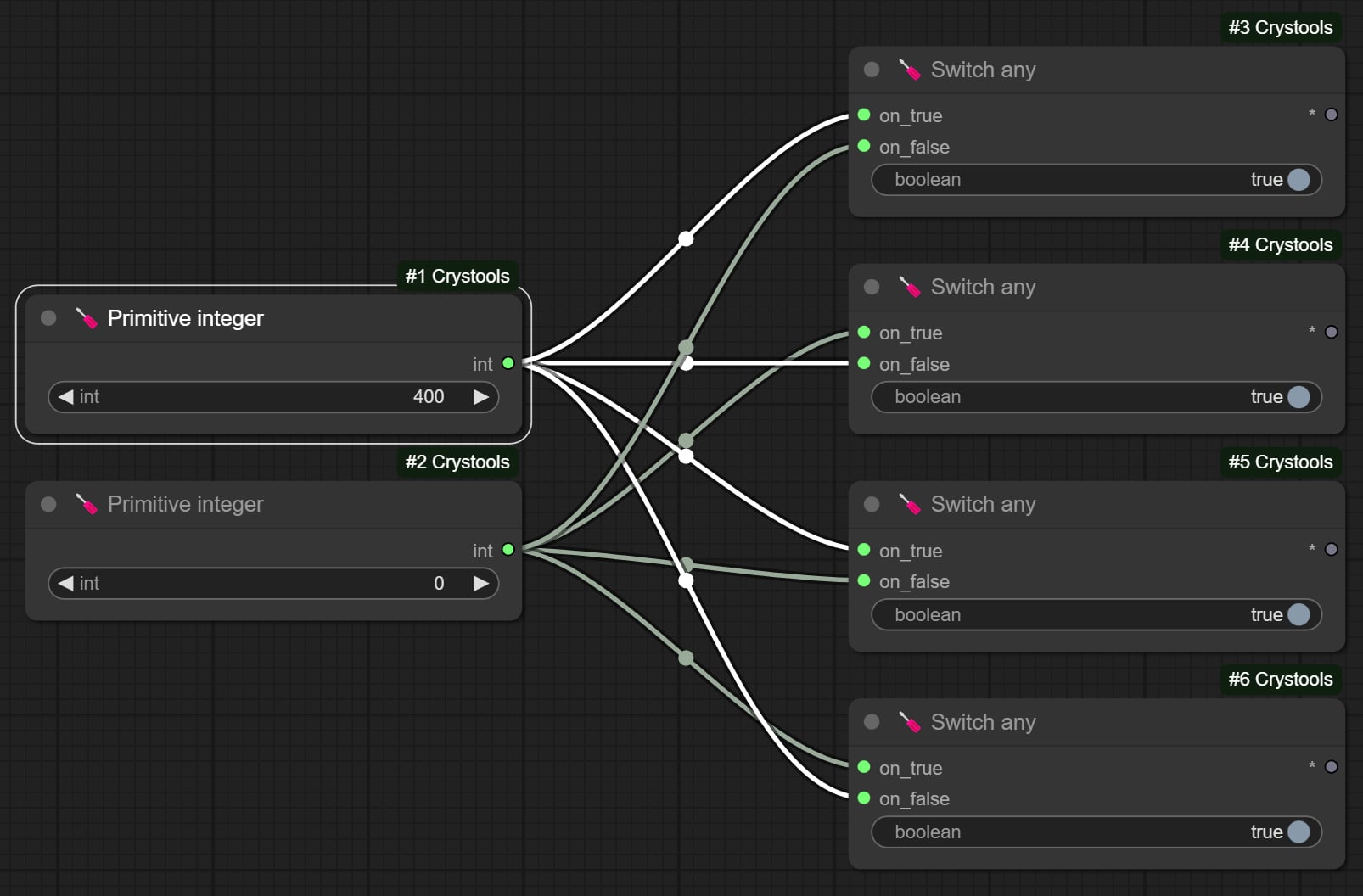Collapse the #4 Switch any node dot
This screenshot has width=1363, height=896.
(872, 287)
